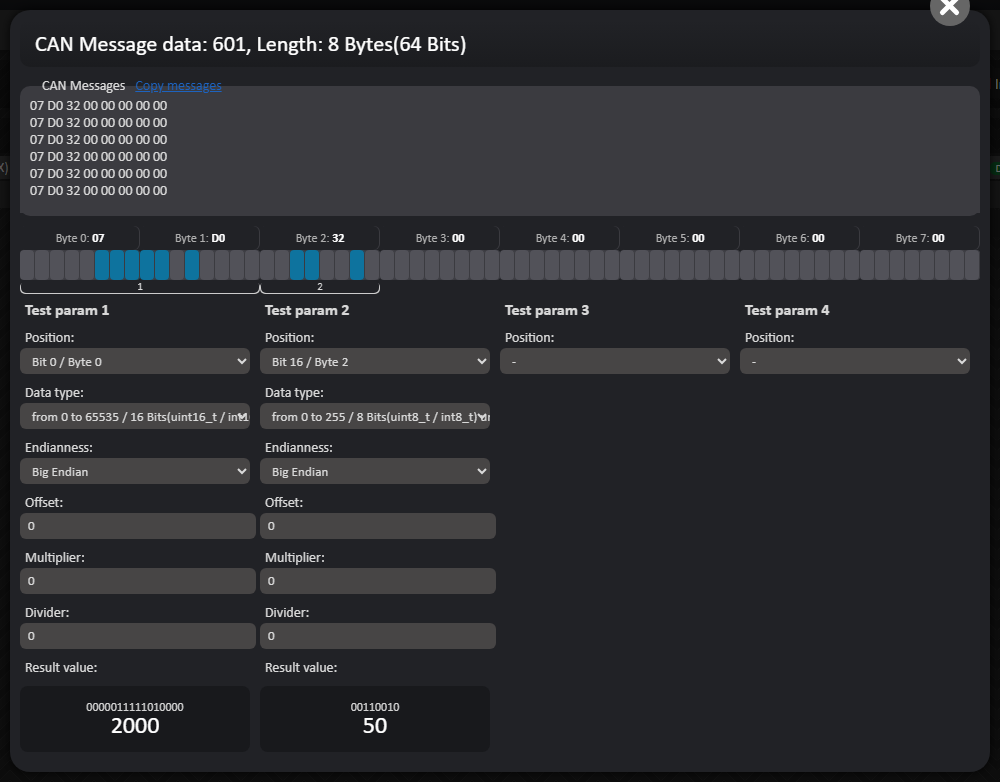Open Test param 4 Position dropdown
The width and height of the screenshot is (1000, 782).
pyautogui.click(x=855, y=361)
